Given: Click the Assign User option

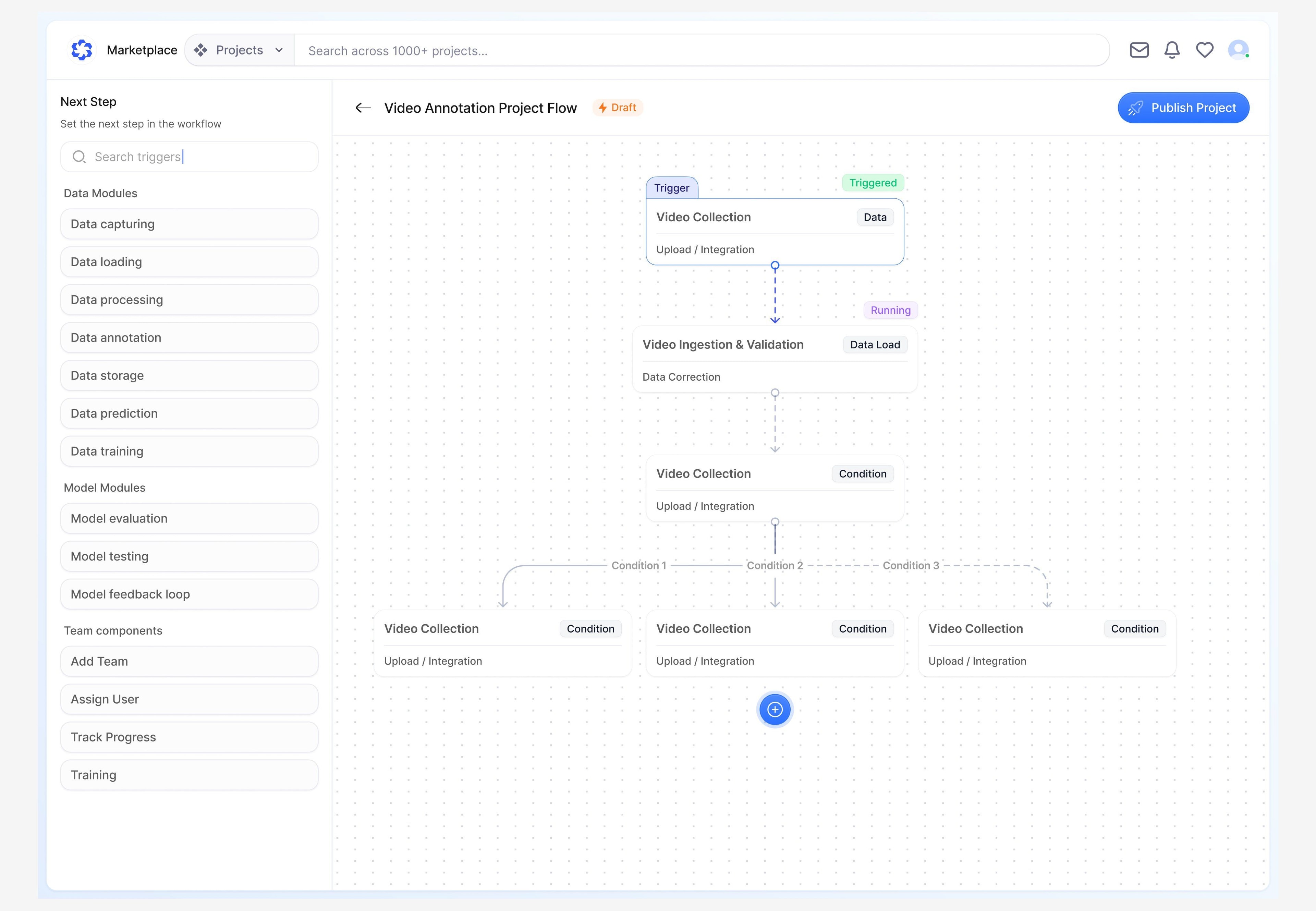Looking at the screenshot, I should click(189, 699).
